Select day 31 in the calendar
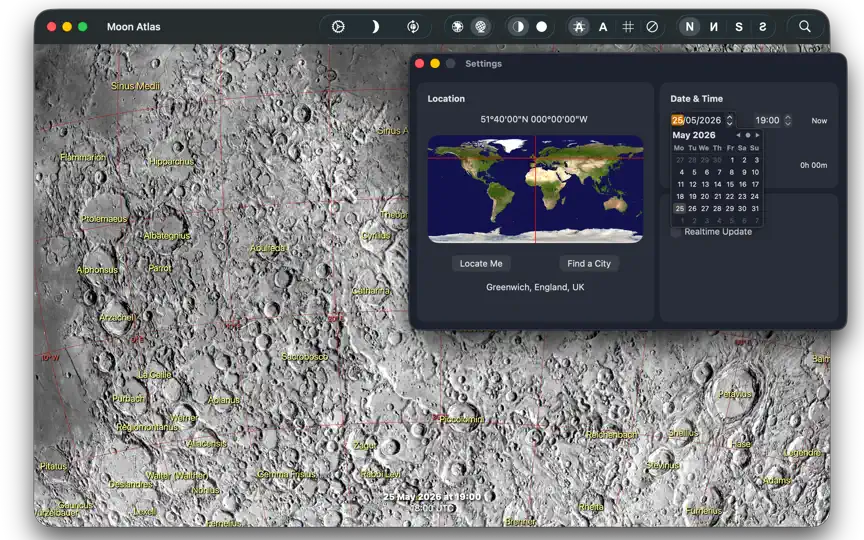Screen dimensions: 864x540 [755, 208]
